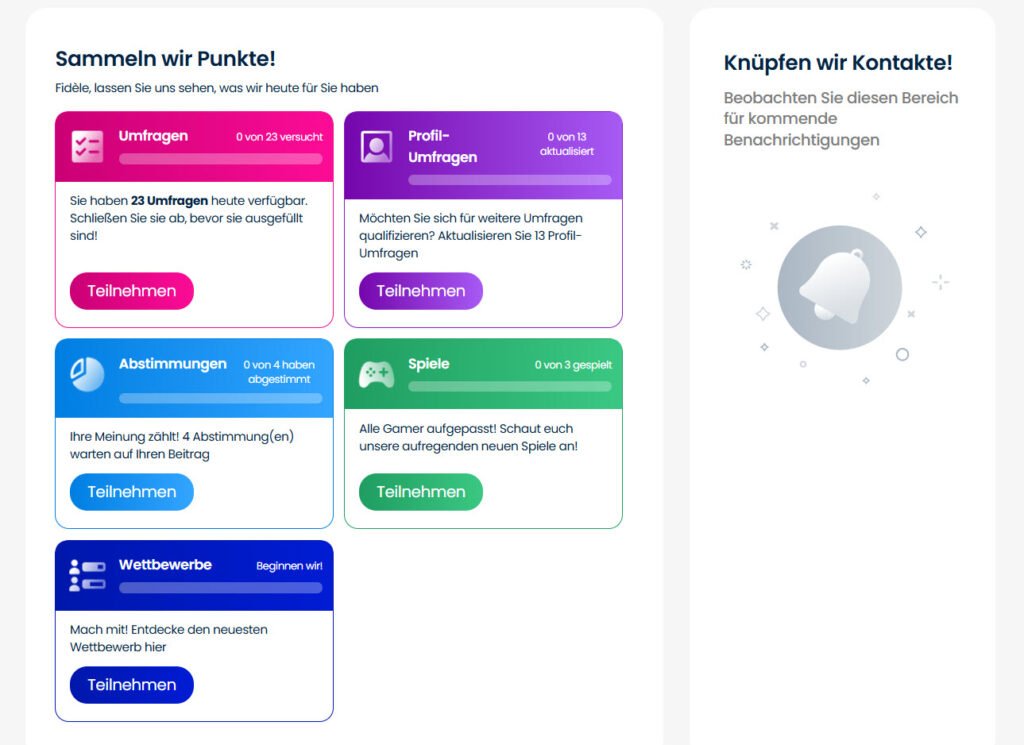Click the bold "23 Umfragen" text
1024x745 pixels.
click(169, 201)
